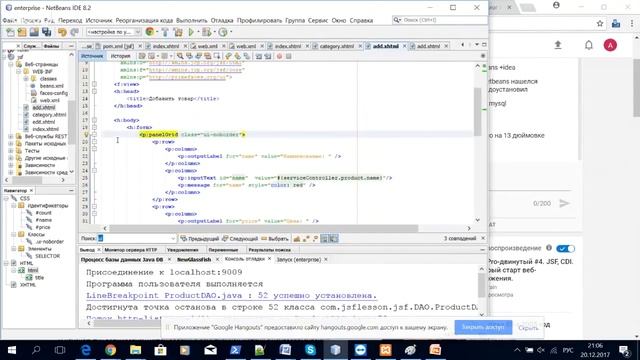
Task: Expand the Тесты project node
Action: pyautogui.click(x=11, y=151)
